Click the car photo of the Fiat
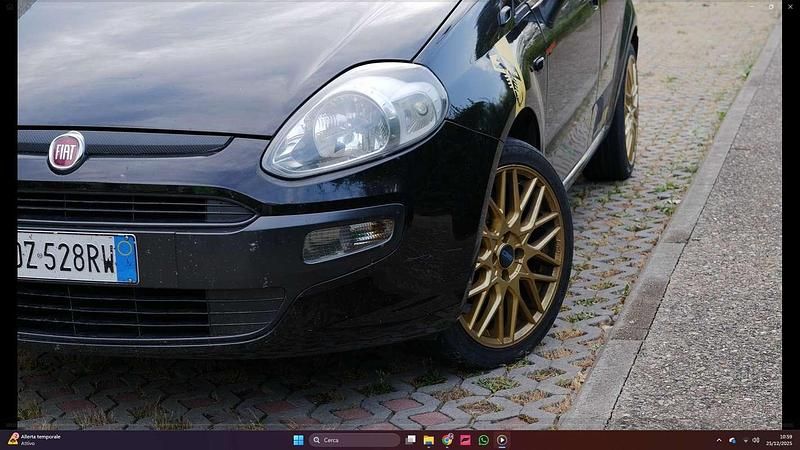This screenshot has height=450, width=800. [399, 214]
